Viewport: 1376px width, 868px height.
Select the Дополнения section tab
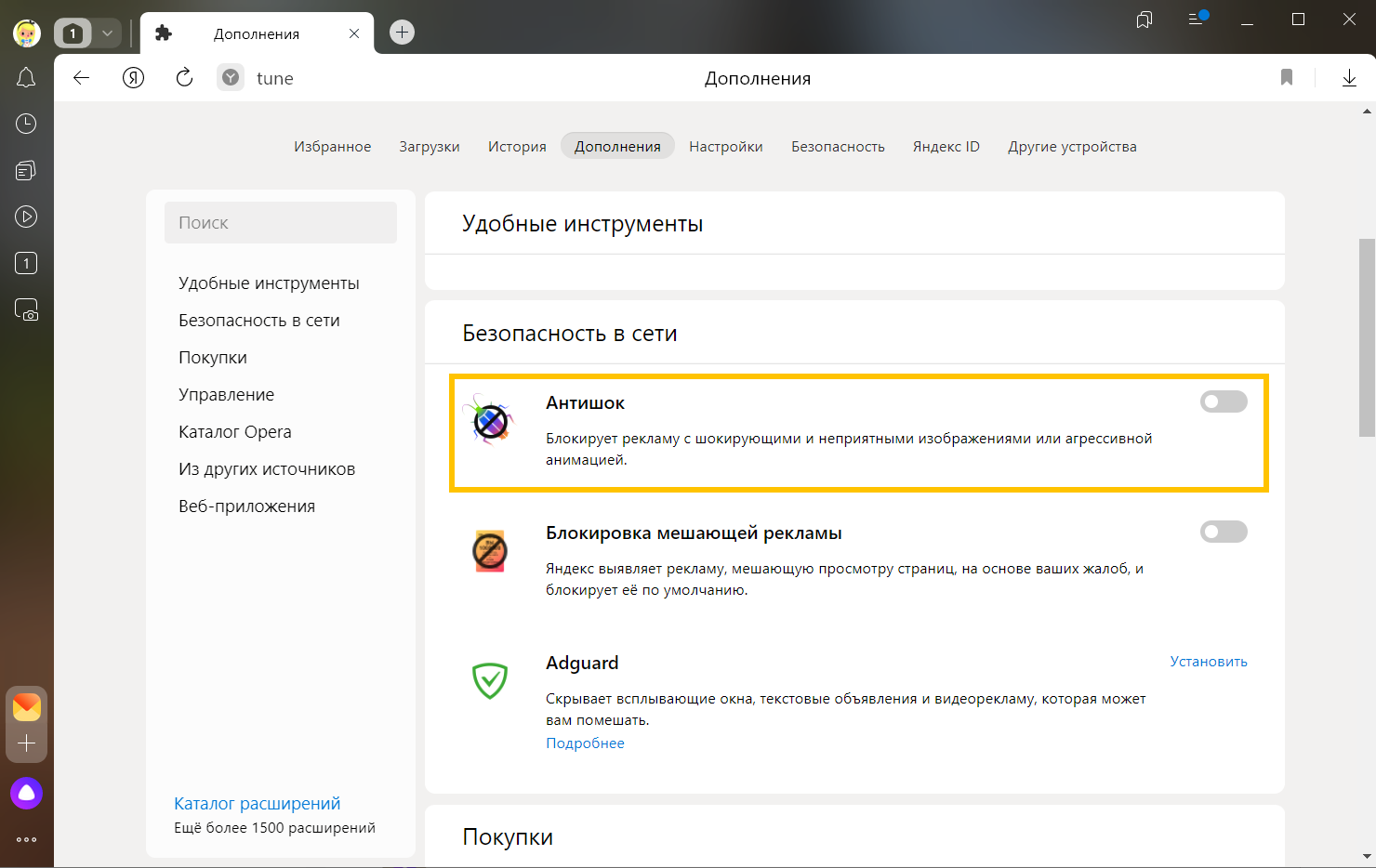pyautogui.click(x=617, y=146)
